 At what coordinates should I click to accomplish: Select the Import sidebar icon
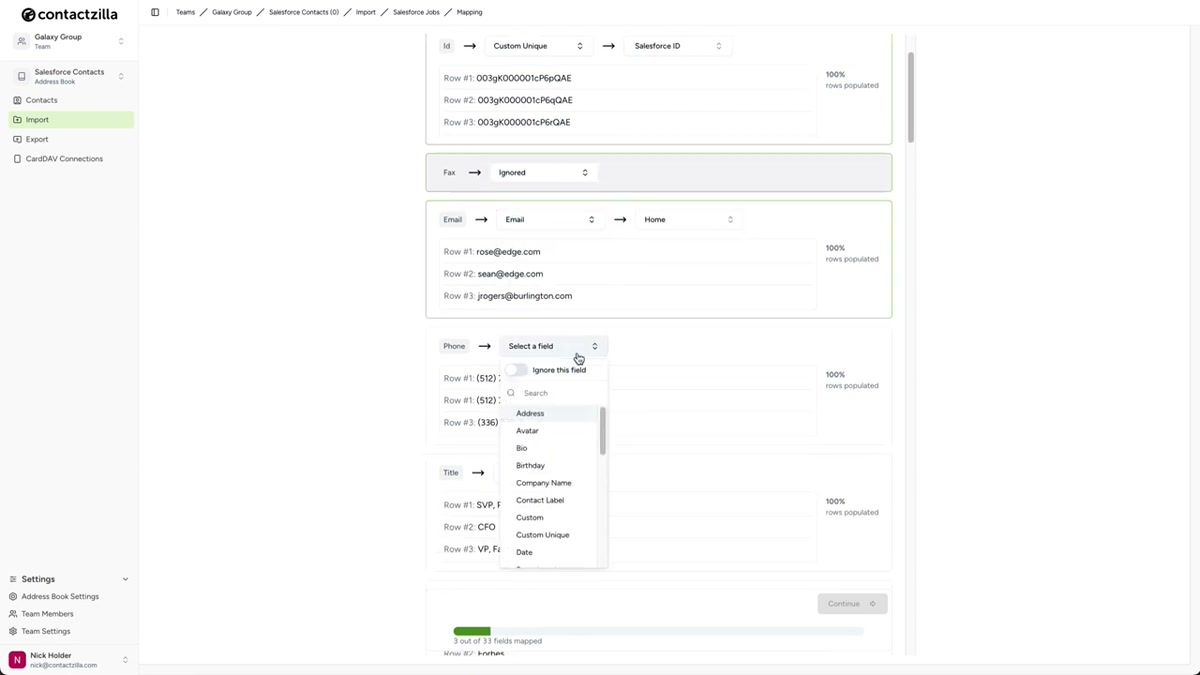point(17,119)
